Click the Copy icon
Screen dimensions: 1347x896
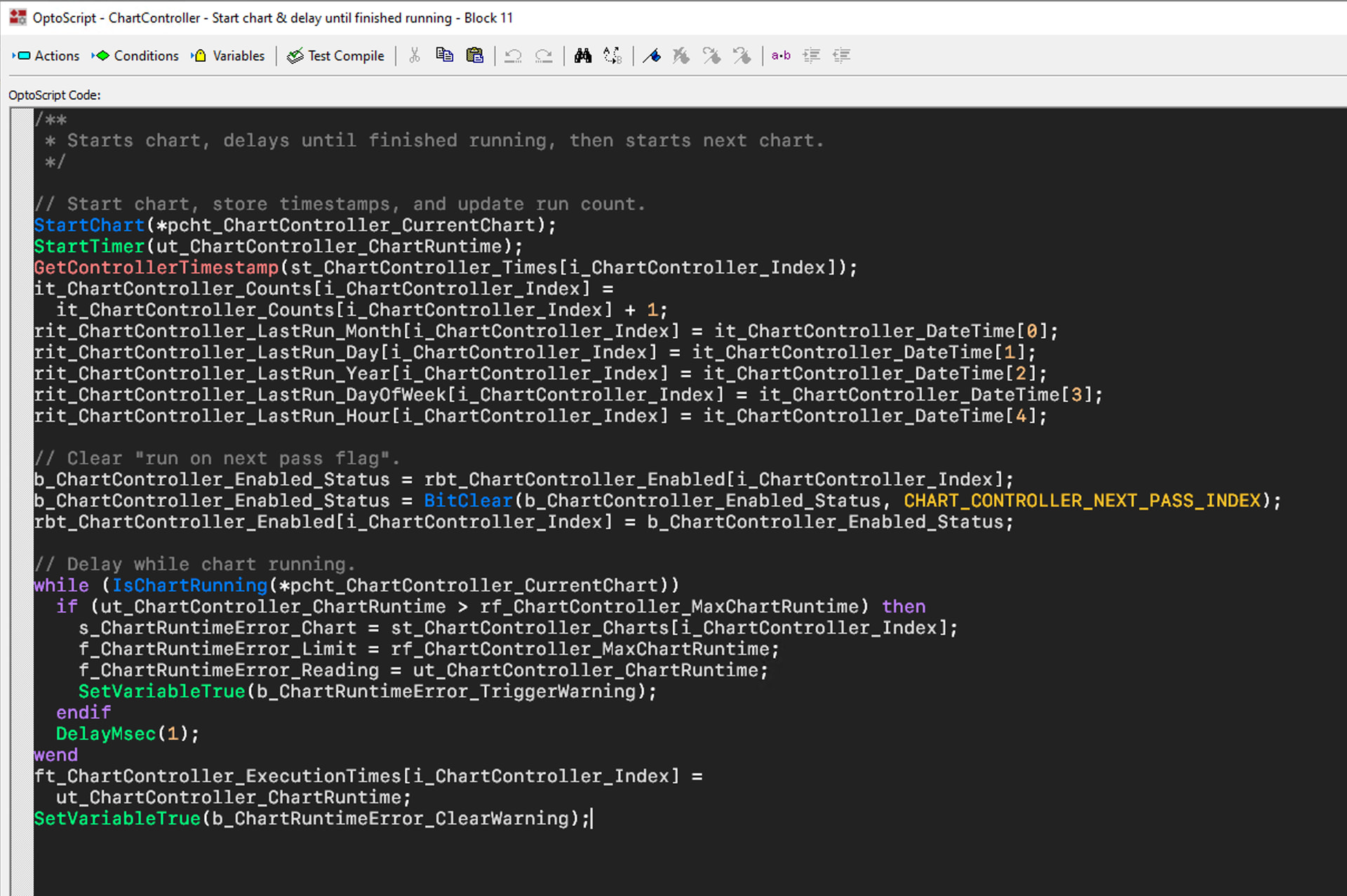[445, 56]
